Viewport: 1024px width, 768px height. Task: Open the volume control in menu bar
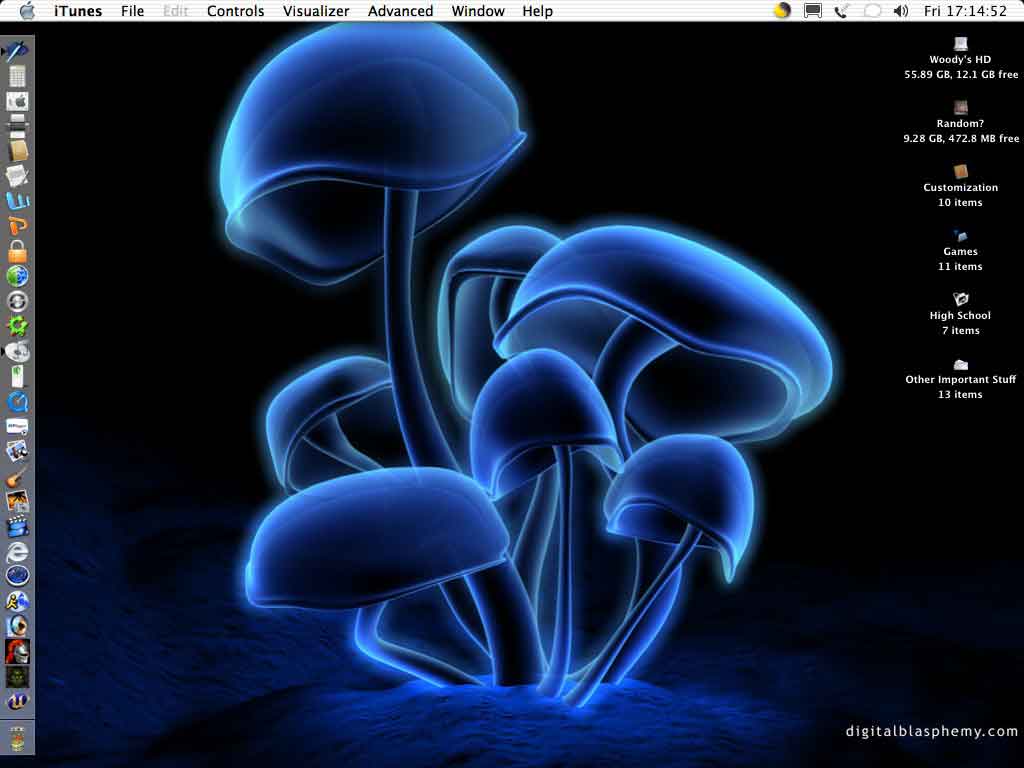901,10
